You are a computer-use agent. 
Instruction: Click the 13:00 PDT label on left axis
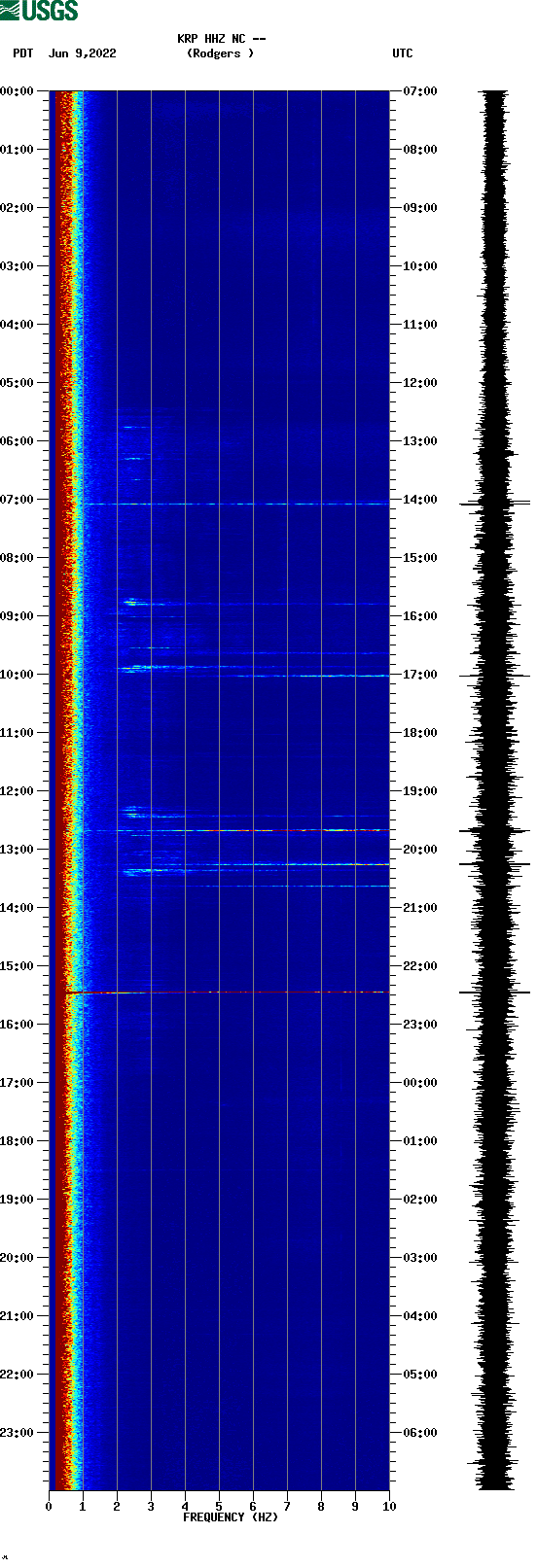17,850
